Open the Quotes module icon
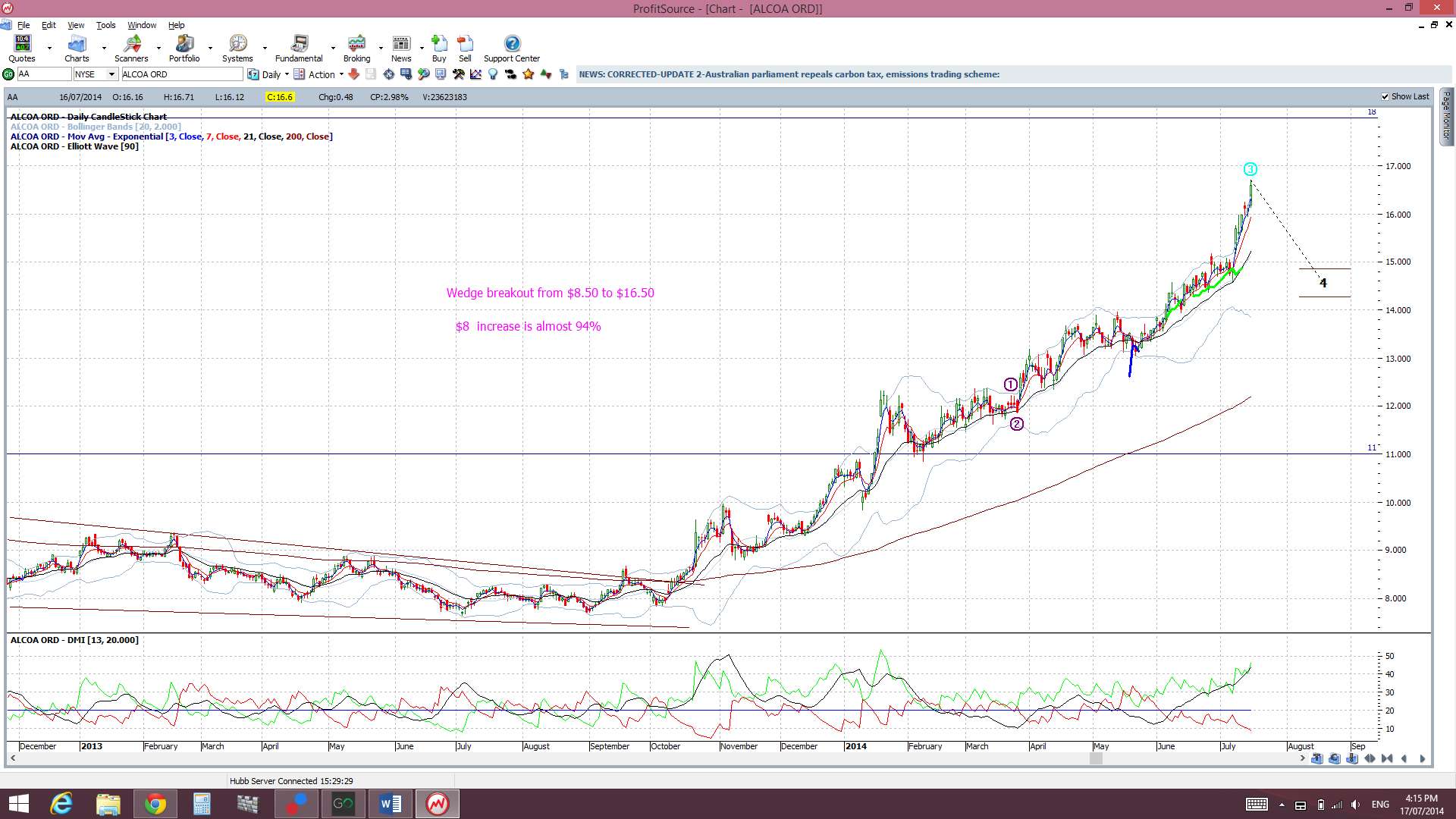 coord(22,43)
